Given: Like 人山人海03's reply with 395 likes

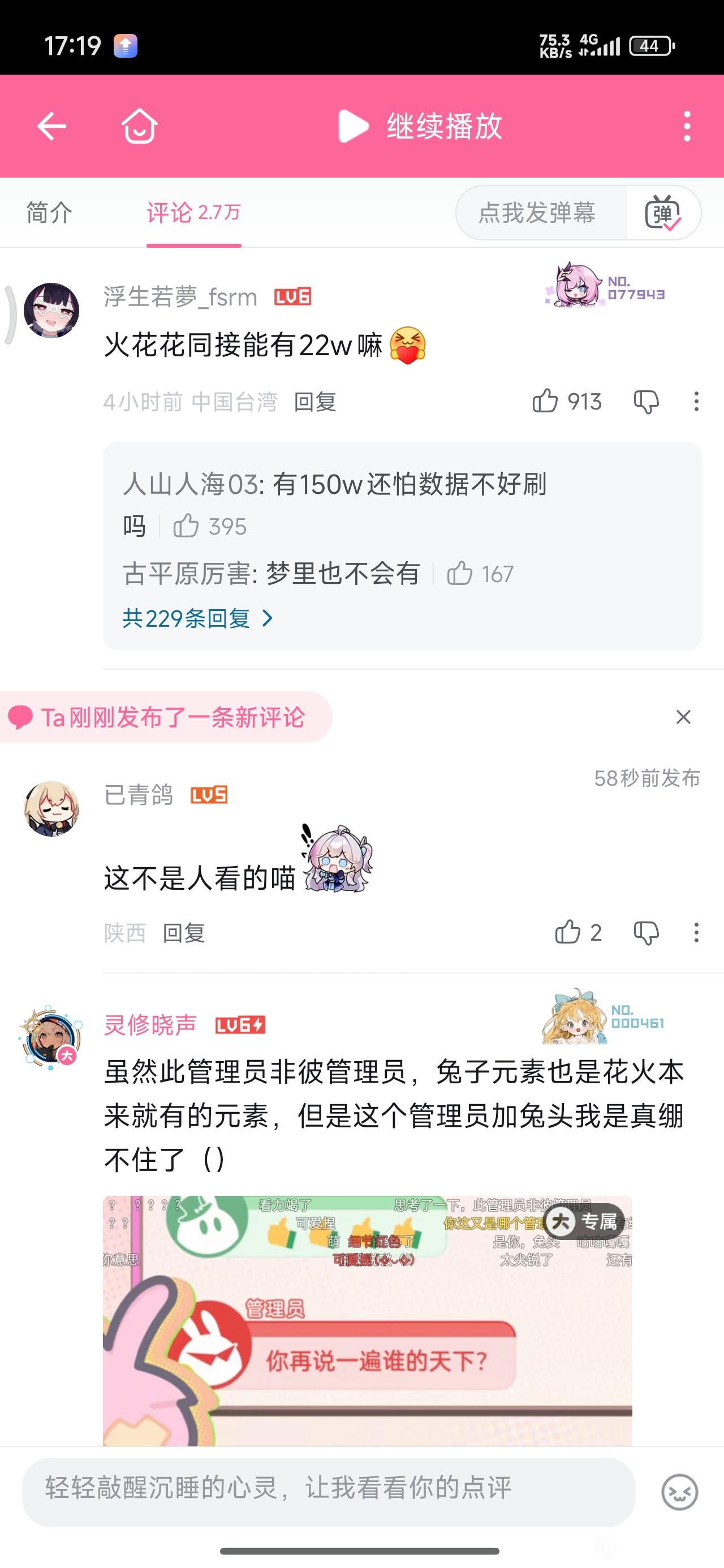Looking at the screenshot, I should (x=186, y=526).
